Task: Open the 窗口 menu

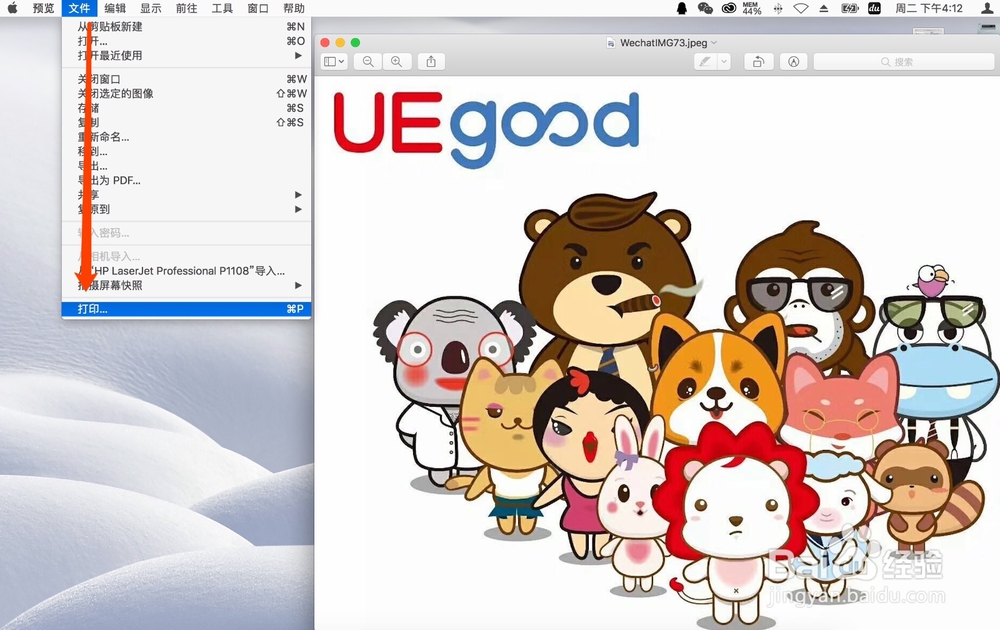Action: coord(258,8)
